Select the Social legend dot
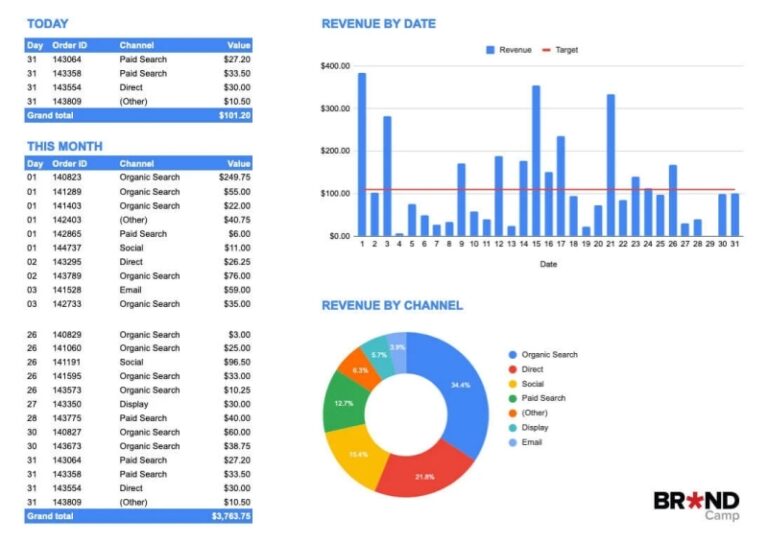The width and height of the screenshot is (768, 543). click(512, 384)
